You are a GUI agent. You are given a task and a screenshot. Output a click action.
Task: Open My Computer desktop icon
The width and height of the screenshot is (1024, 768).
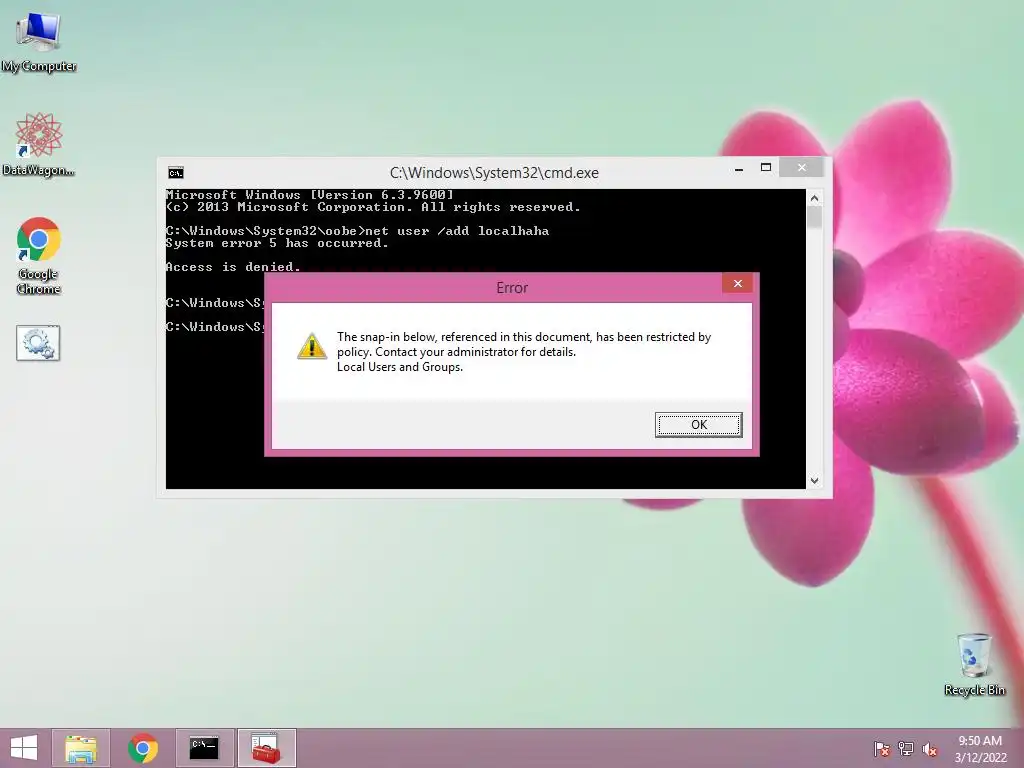pos(39,40)
